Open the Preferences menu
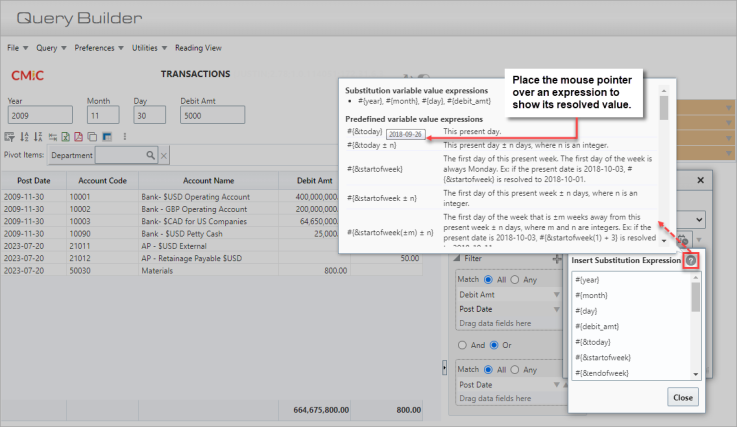 click(99, 48)
